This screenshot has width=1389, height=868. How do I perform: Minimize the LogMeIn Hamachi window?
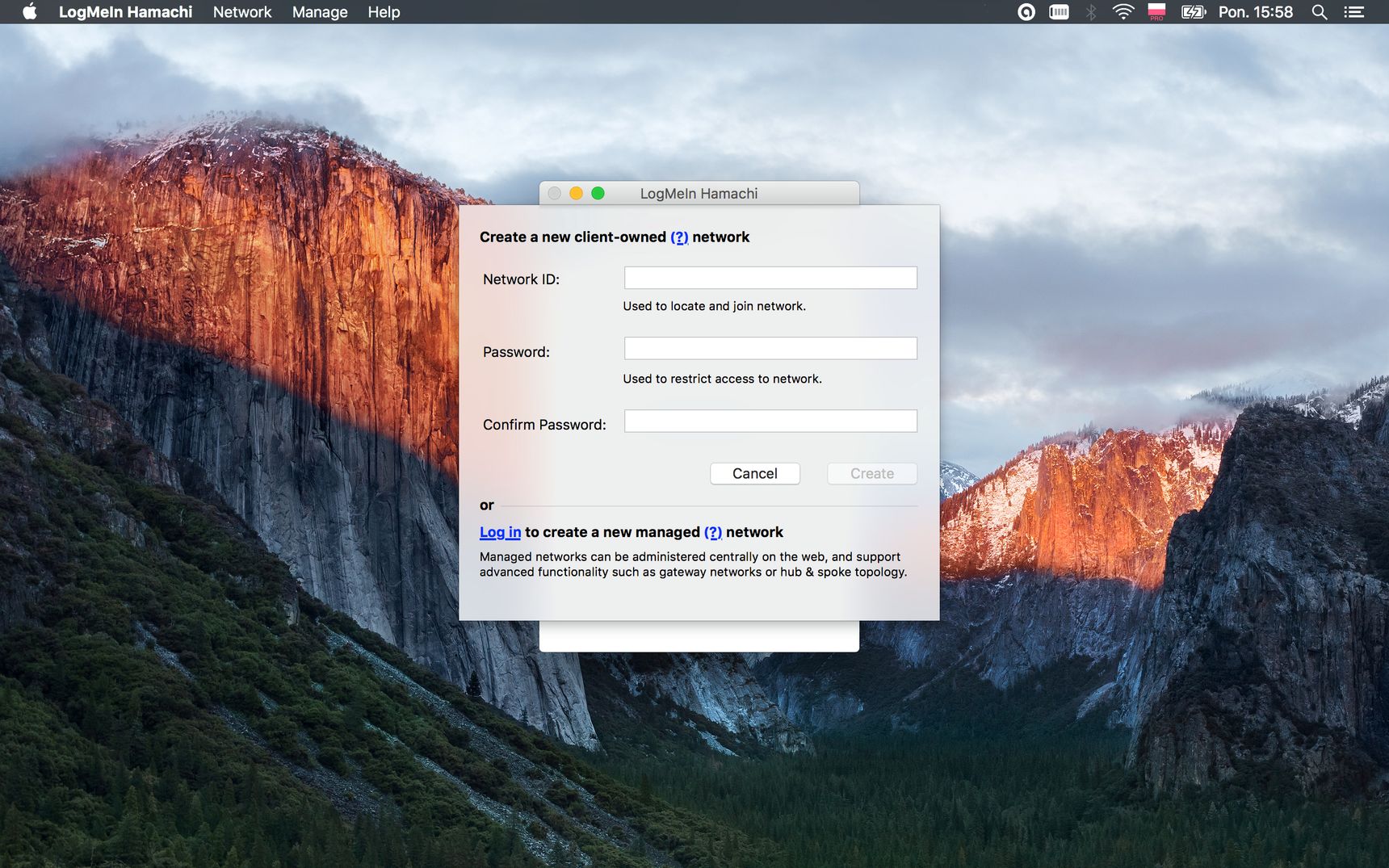[x=576, y=193]
